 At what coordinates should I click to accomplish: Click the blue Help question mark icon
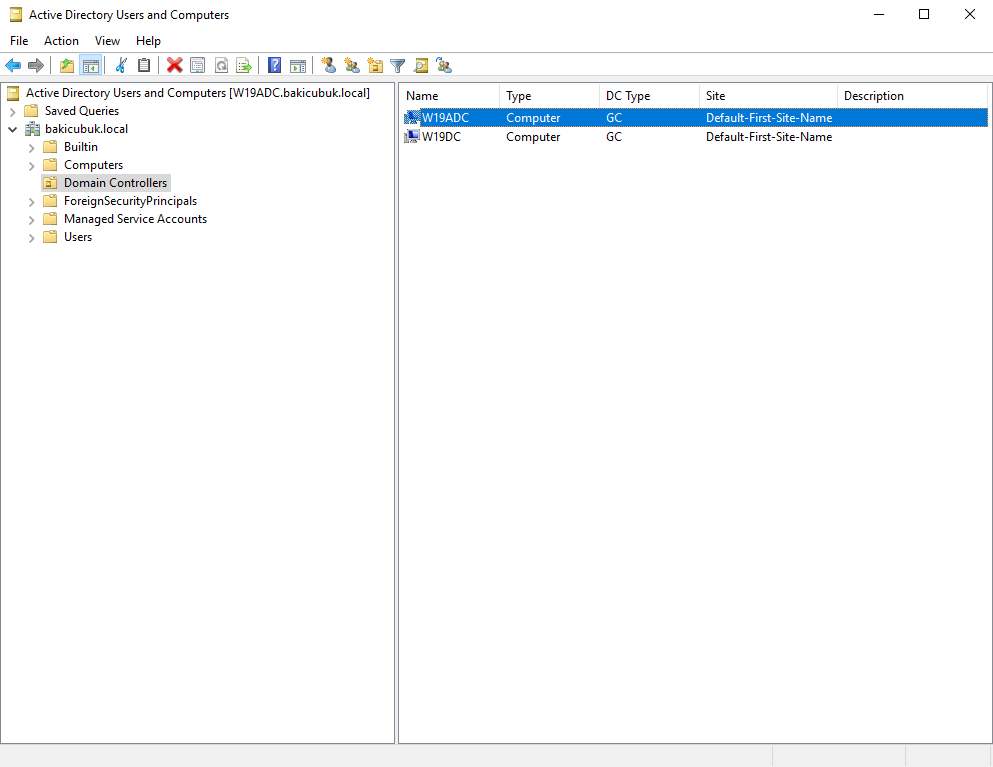[274, 65]
